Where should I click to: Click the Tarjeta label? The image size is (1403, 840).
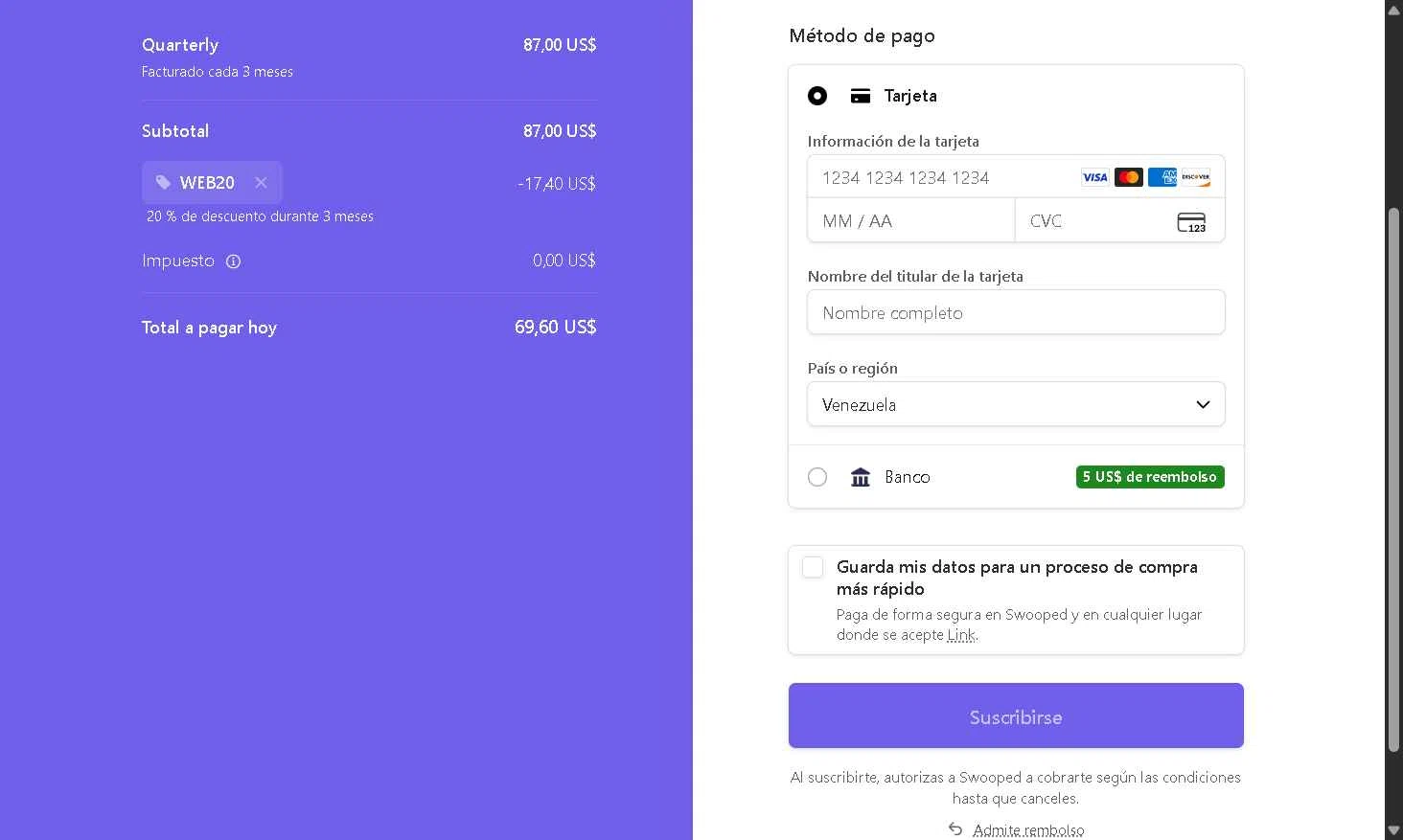pyautogui.click(x=910, y=96)
